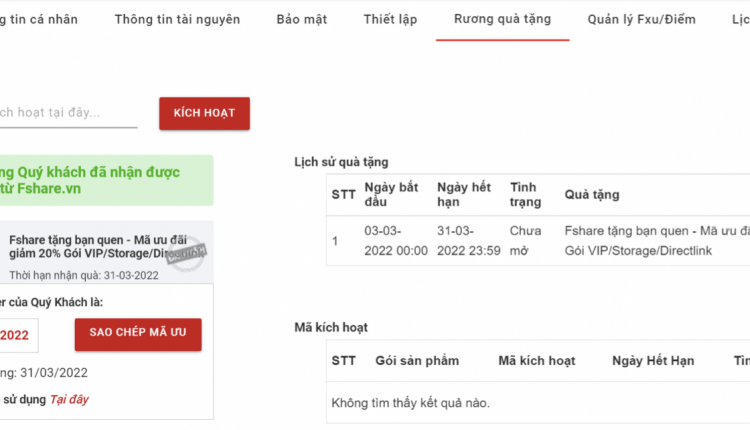Screen dimensions: 750x430
Task: Click the Tình trạng column header
Action: pyautogui.click(x=525, y=194)
